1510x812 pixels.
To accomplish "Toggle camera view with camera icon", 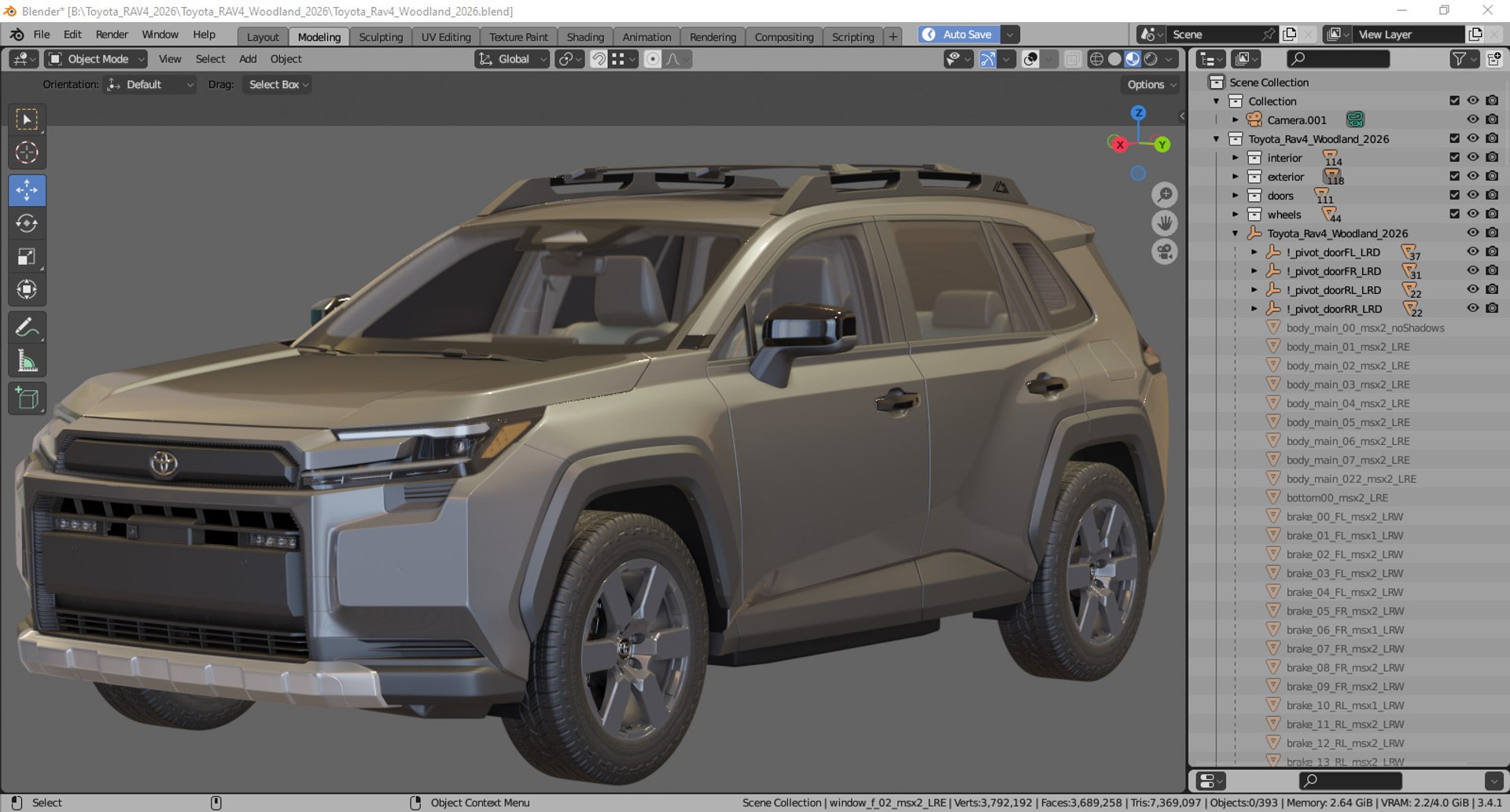I will (1165, 252).
